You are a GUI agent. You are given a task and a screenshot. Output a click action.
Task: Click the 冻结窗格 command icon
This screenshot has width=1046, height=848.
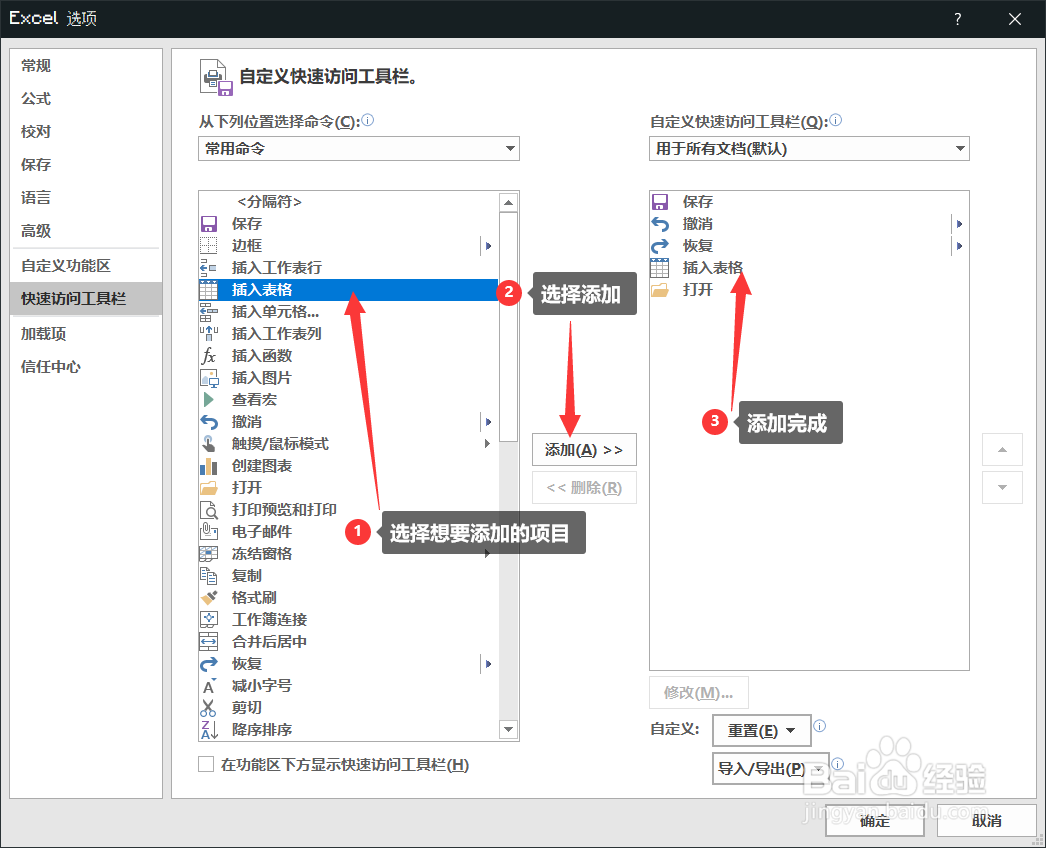[208, 553]
